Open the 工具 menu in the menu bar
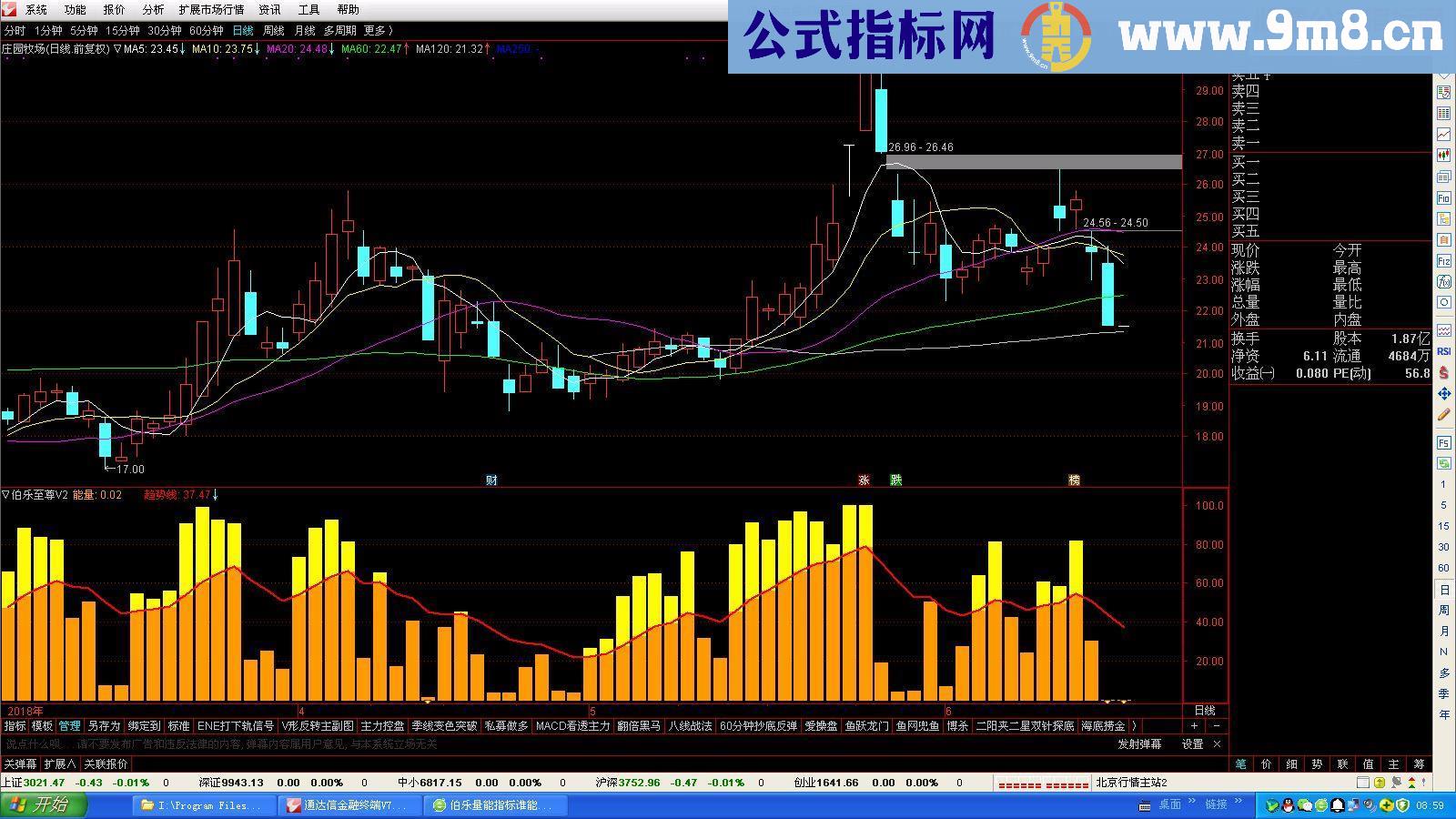This screenshot has width=1456, height=819. 307,10
